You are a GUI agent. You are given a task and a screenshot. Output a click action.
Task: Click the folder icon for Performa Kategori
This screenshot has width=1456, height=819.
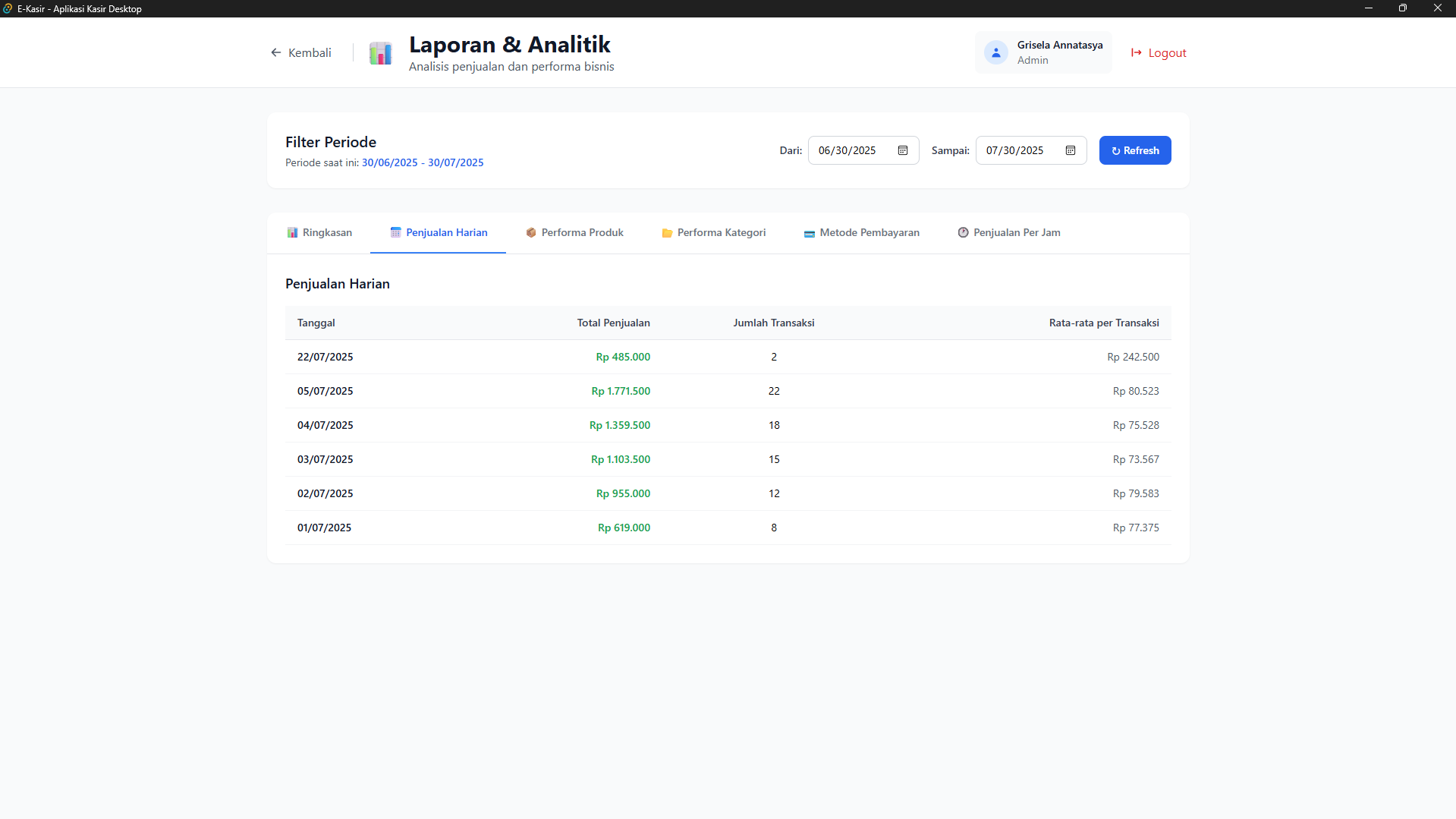[667, 233]
